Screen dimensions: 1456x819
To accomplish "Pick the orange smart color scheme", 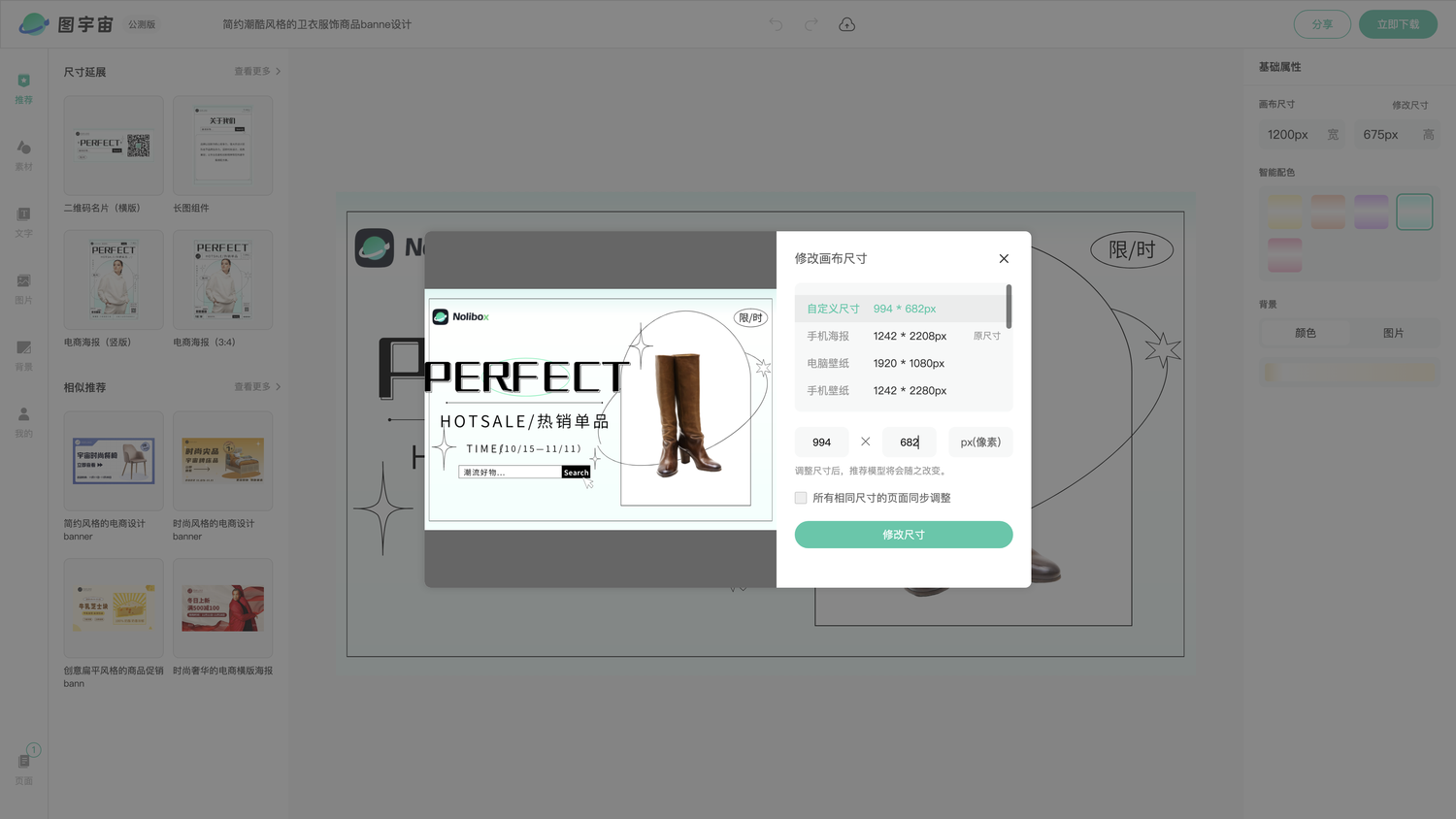I will pos(1328,212).
